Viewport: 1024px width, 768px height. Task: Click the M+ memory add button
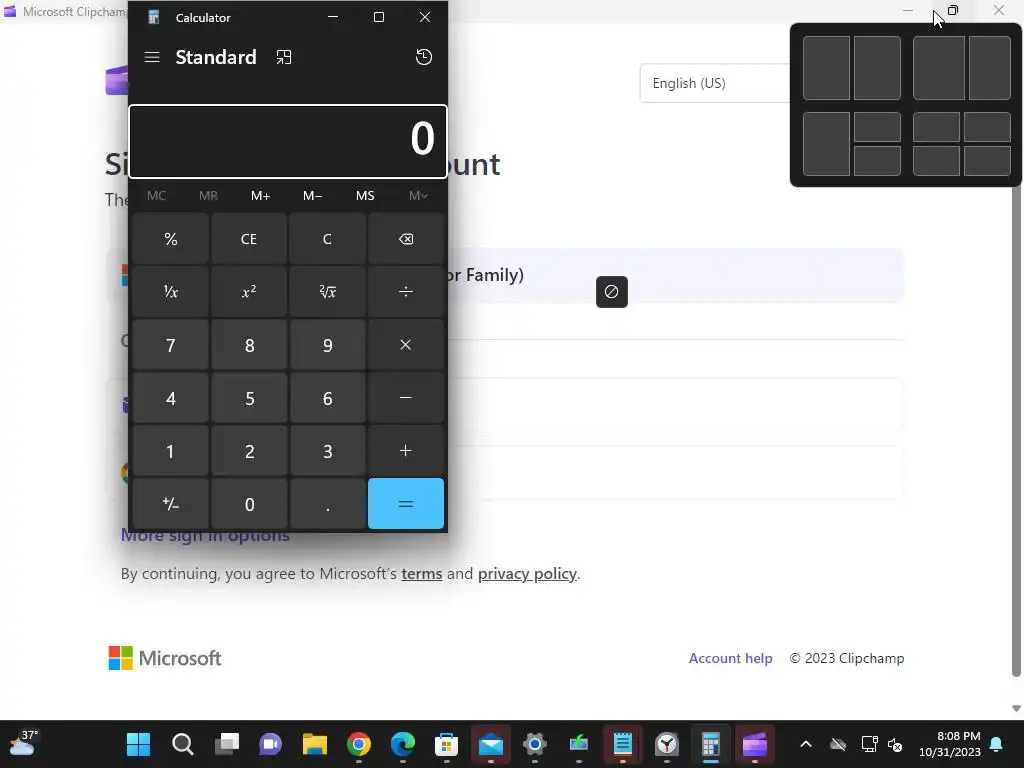(x=261, y=196)
